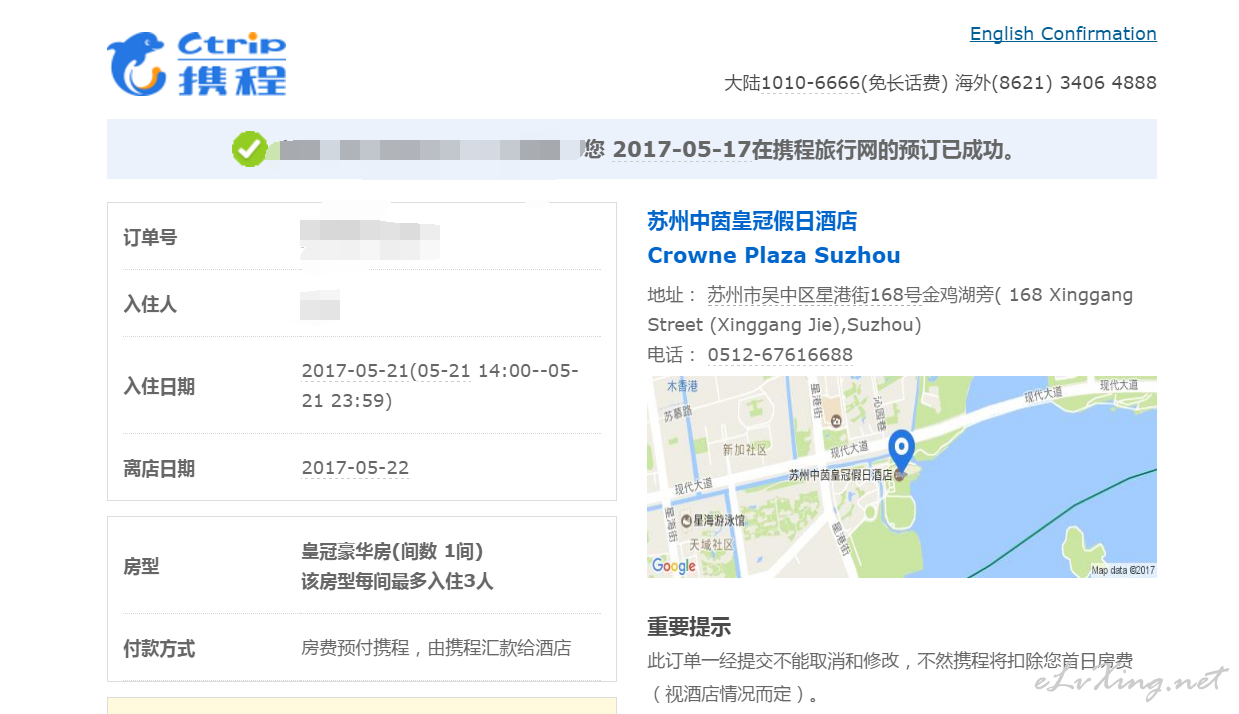The height and width of the screenshot is (714, 1239).
Task: Click the hotel name label on map
Action: tap(840, 476)
